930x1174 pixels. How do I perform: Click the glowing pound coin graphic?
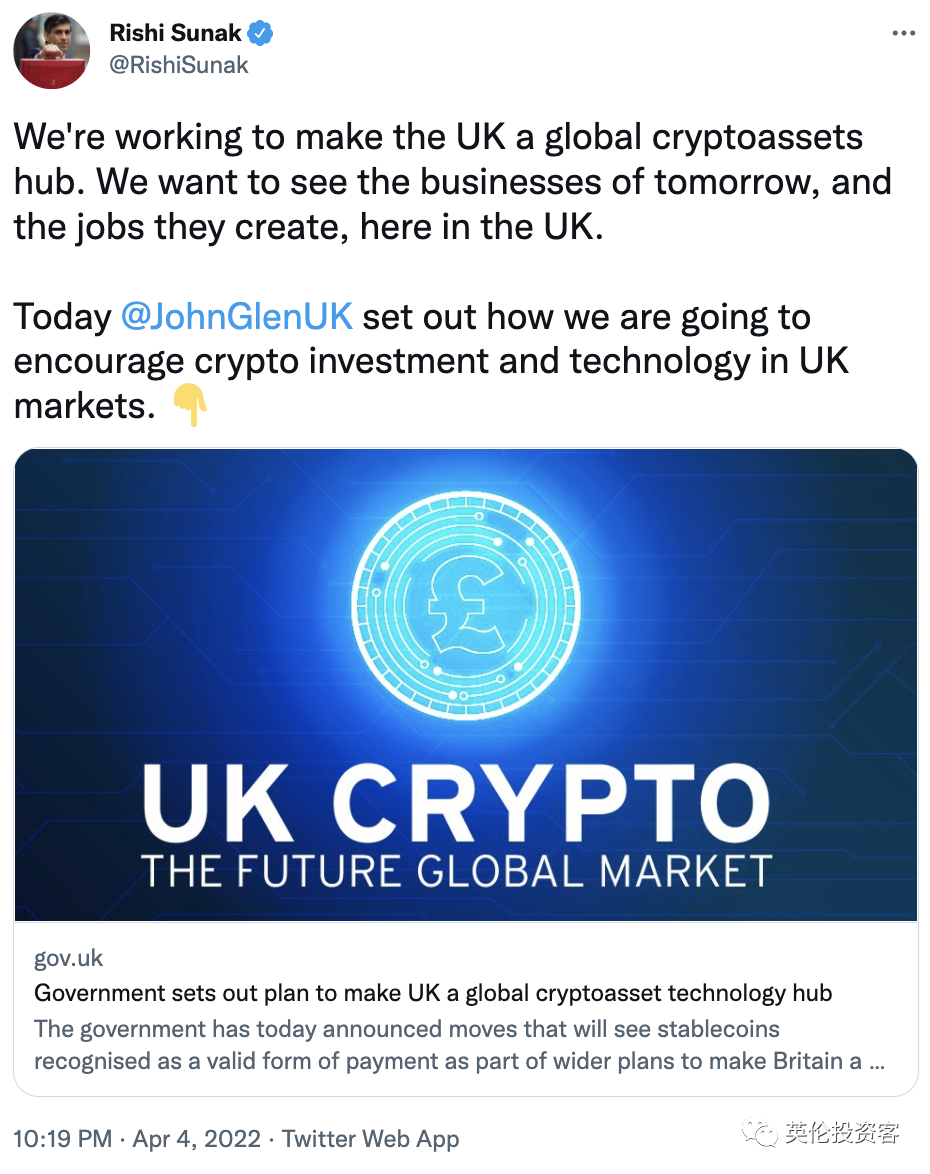tap(465, 606)
